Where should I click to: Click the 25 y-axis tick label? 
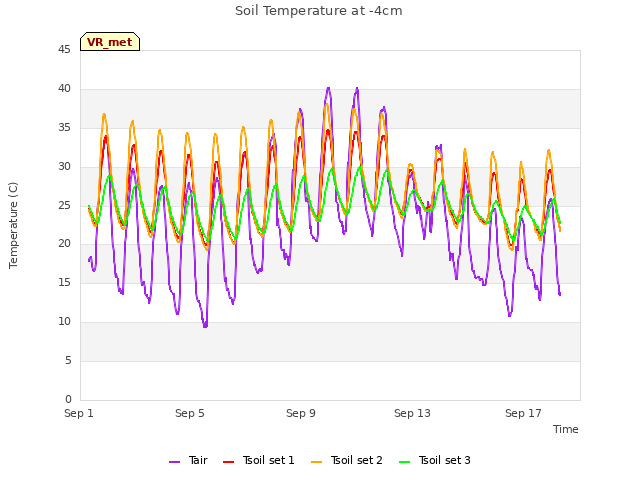(64, 205)
